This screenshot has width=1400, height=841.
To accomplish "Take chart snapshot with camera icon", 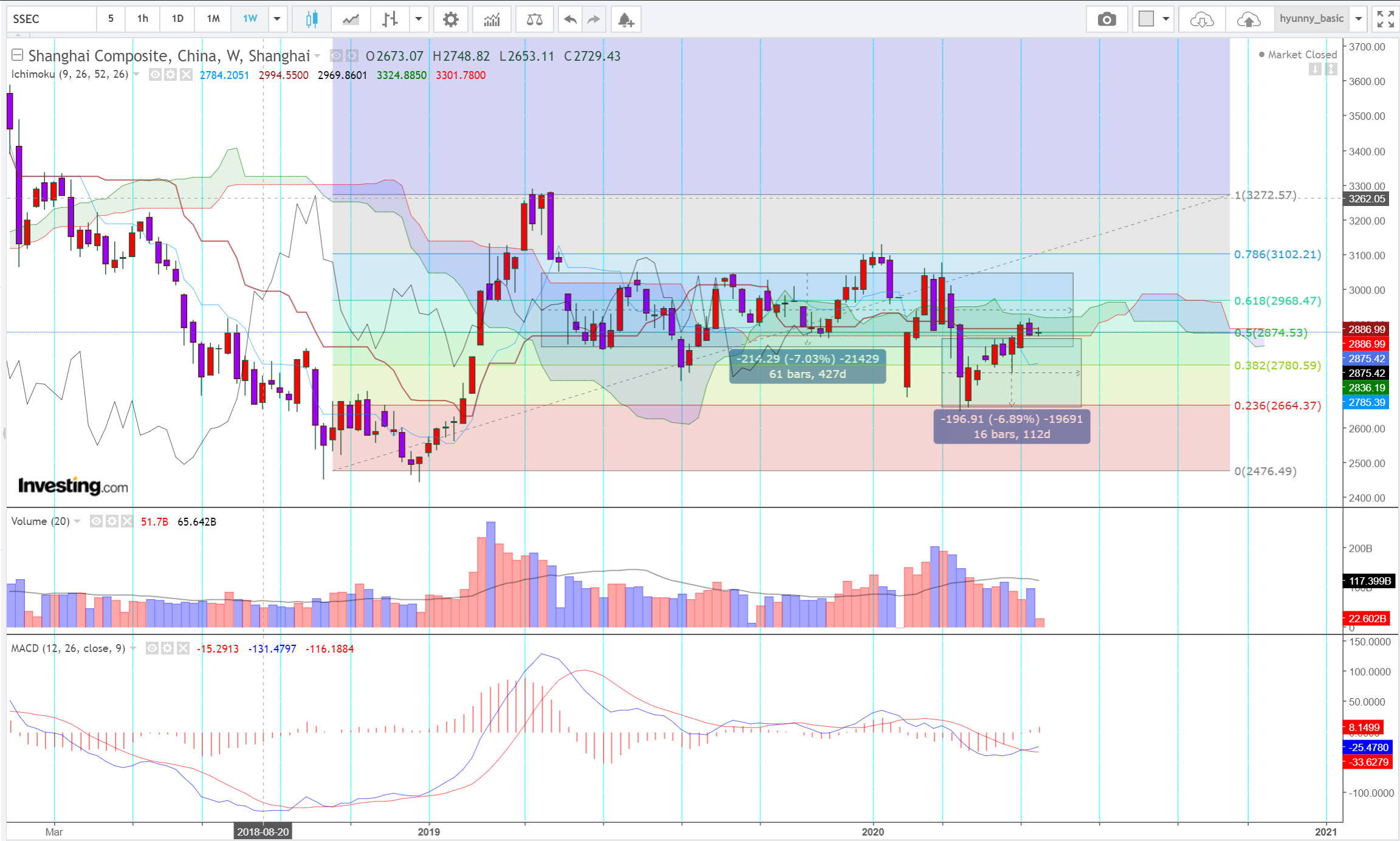I will pyautogui.click(x=1107, y=19).
